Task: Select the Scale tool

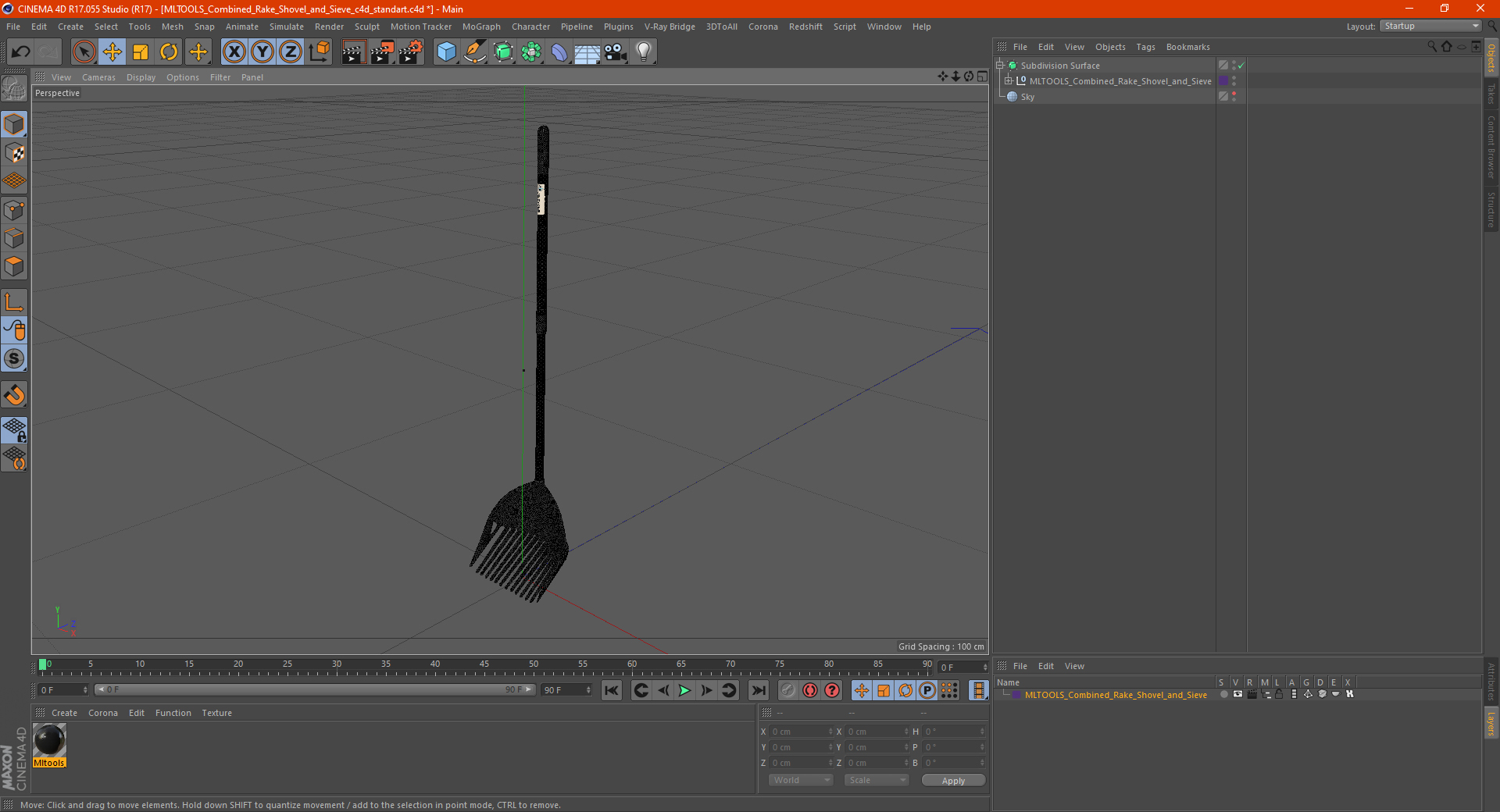Action: [141, 52]
